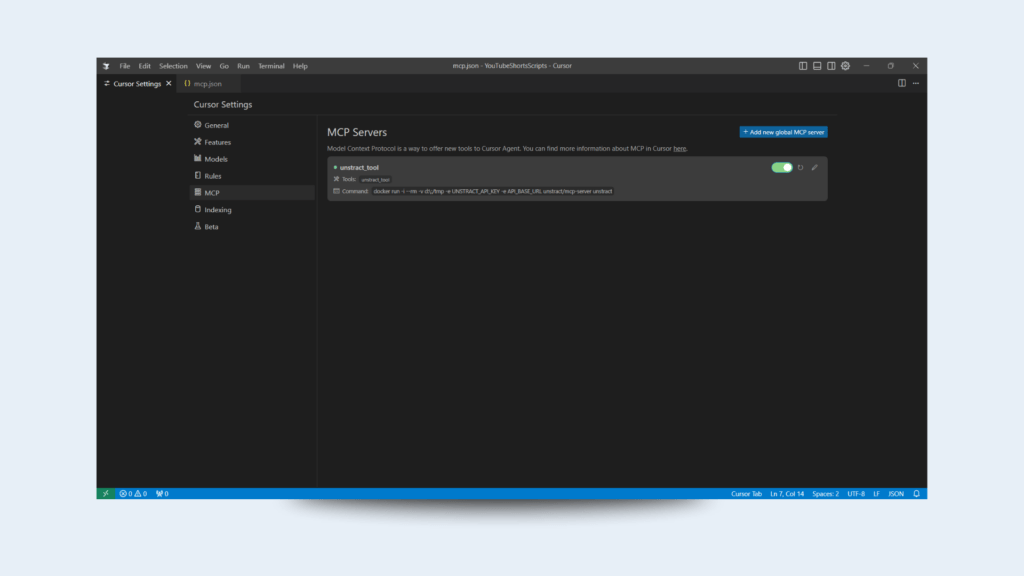Image resolution: width=1024 pixels, height=576 pixels.
Task: Follow the "here" MCP documentation link
Action: tap(680, 148)
